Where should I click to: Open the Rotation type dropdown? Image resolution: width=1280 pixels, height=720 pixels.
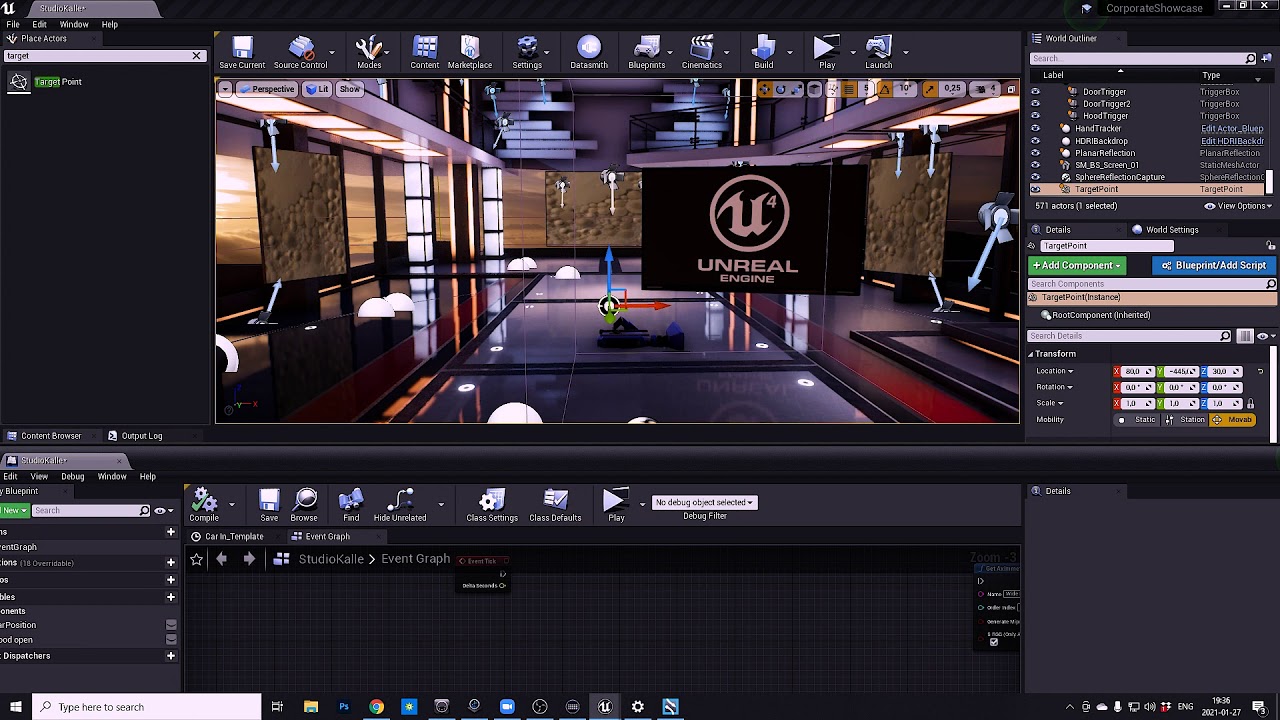click(x=1055, y=387)
